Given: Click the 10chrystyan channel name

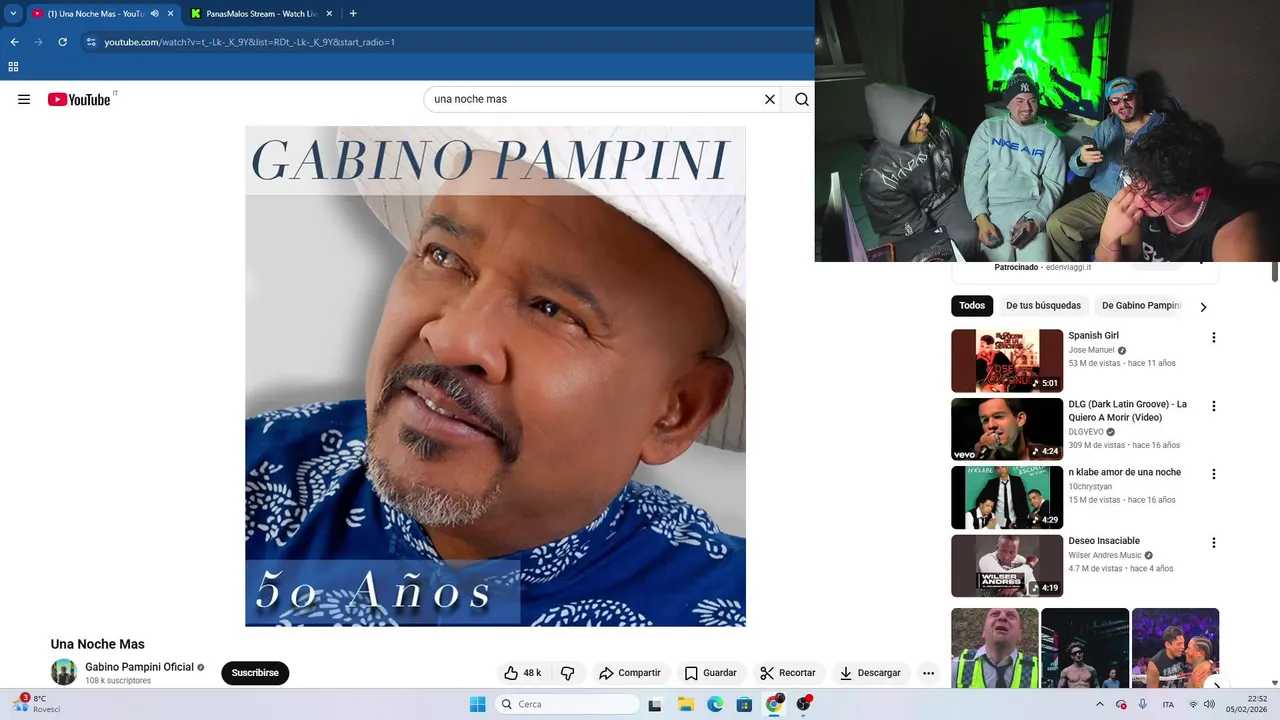Looking at the screenshot, I should point(1090,486).
